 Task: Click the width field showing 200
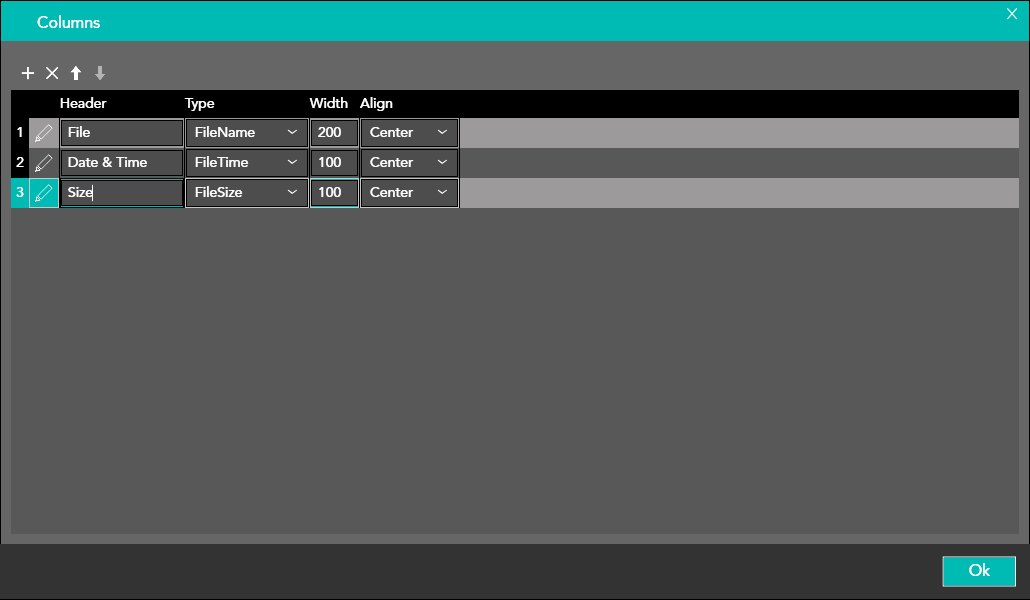tap(334, 133)
